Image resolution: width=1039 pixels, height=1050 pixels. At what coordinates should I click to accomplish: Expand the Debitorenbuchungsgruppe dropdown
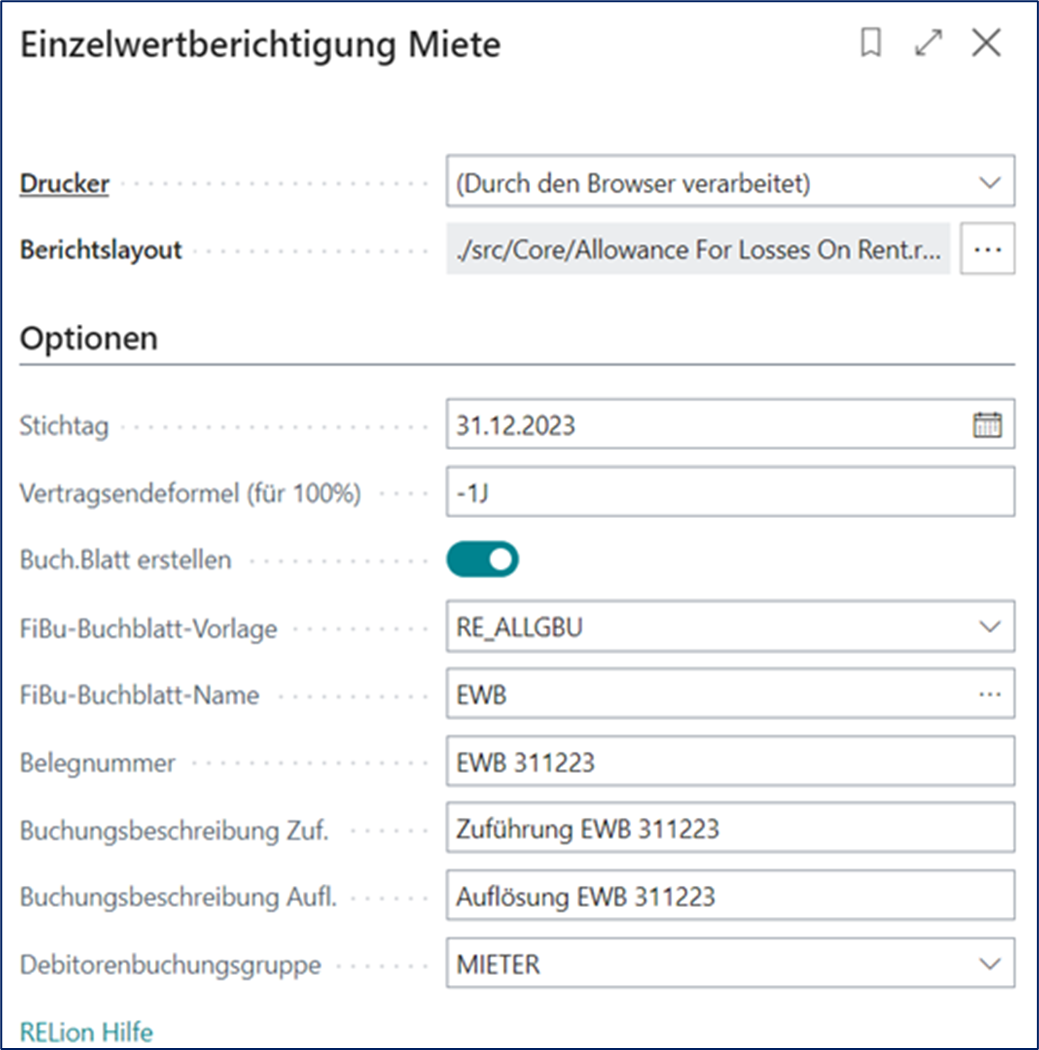tap(989, 964)
